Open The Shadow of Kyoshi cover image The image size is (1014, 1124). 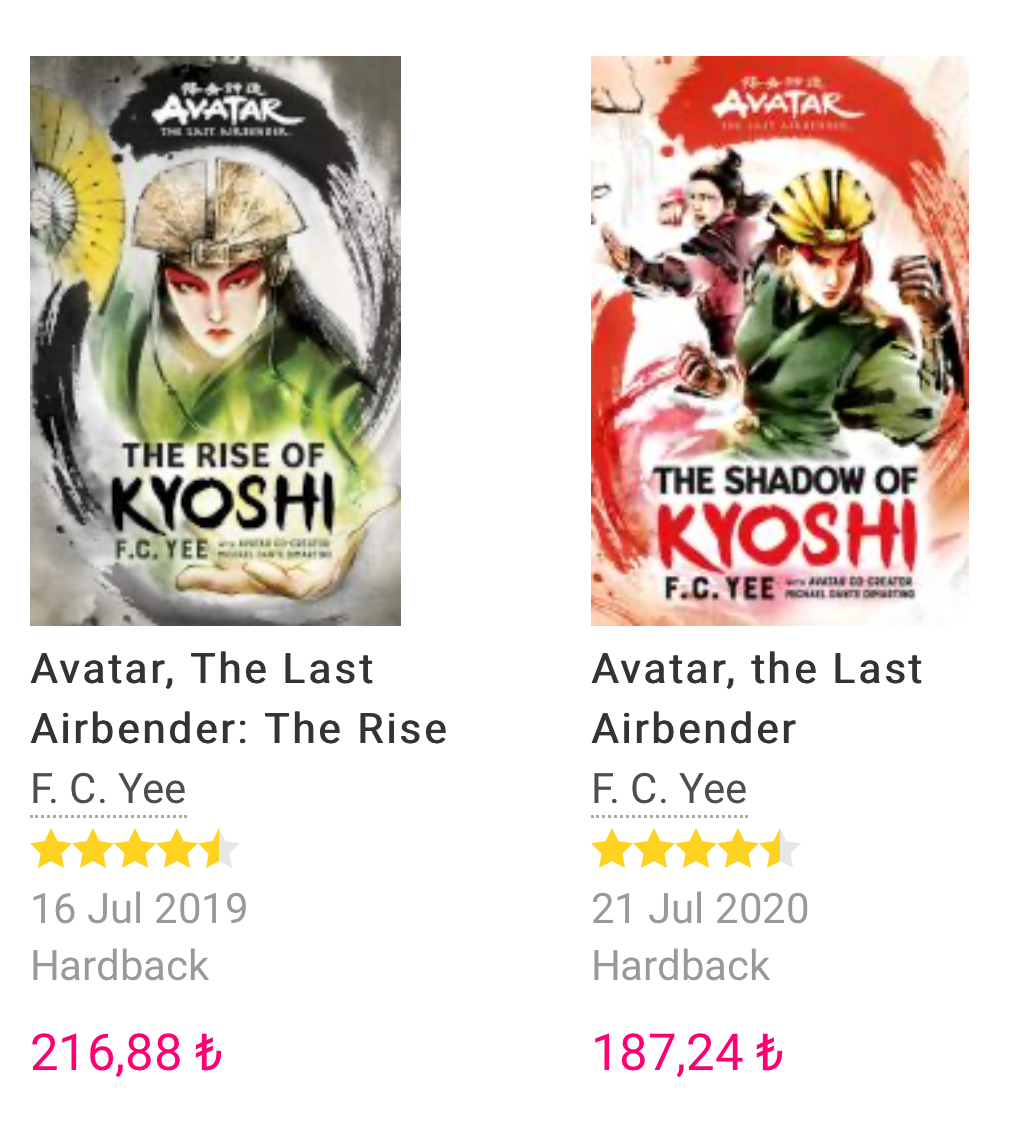coord(779,340)
